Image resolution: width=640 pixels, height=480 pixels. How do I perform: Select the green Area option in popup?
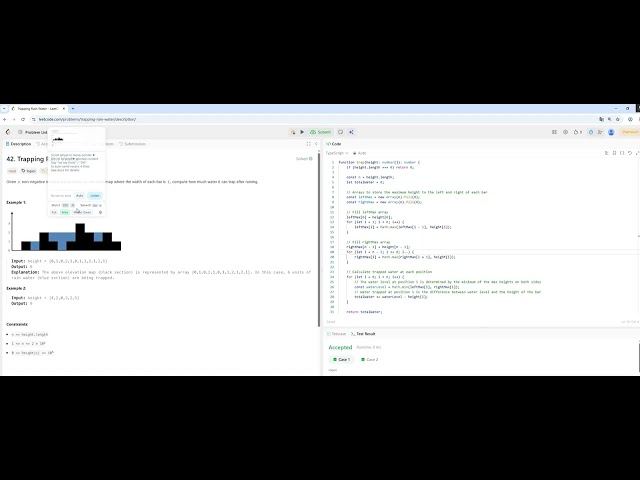pyautogui.click(x=65, y=212)
